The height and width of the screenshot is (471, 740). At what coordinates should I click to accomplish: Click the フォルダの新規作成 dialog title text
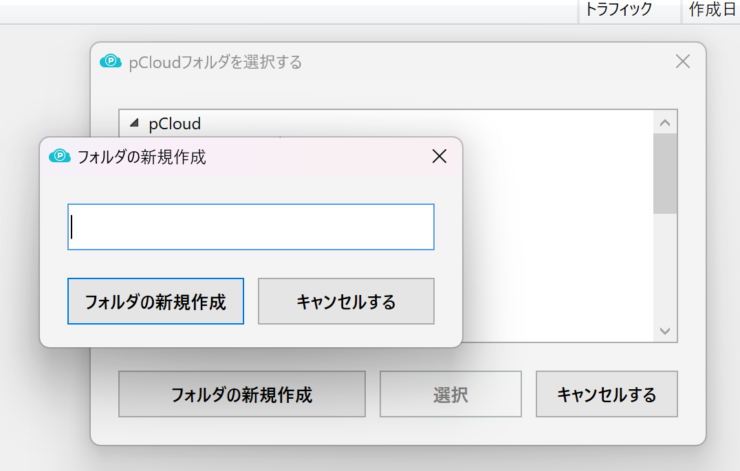pos(142,157)
